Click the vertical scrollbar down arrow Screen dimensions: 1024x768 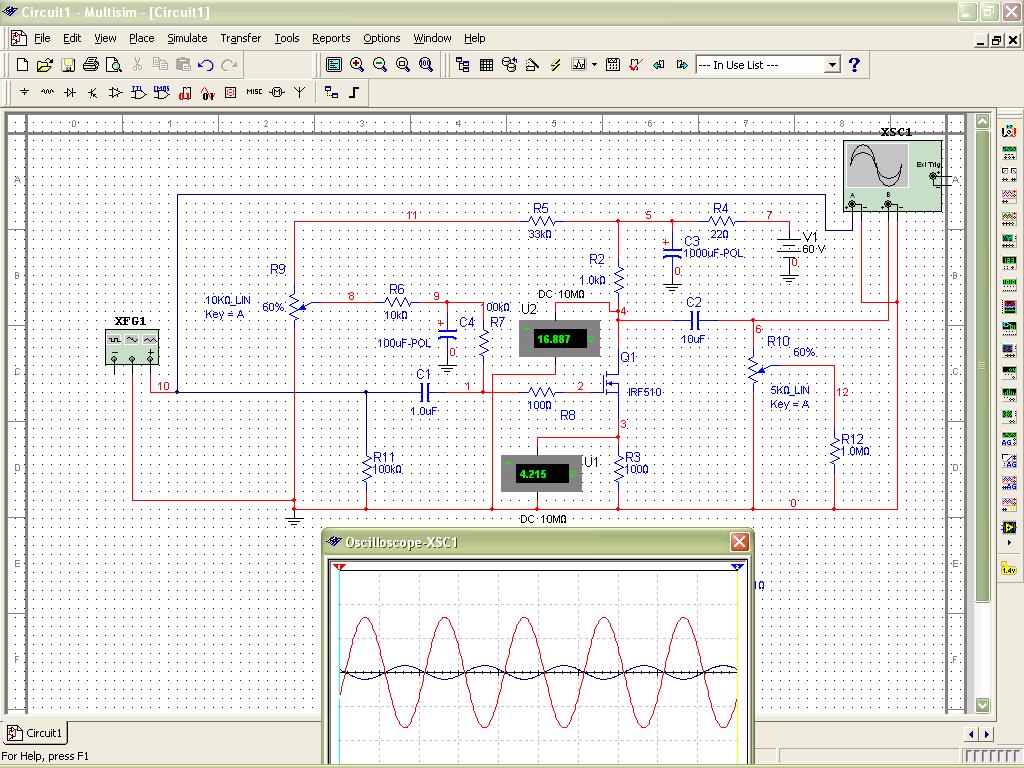pyautogui.click(x=983, y=705)
